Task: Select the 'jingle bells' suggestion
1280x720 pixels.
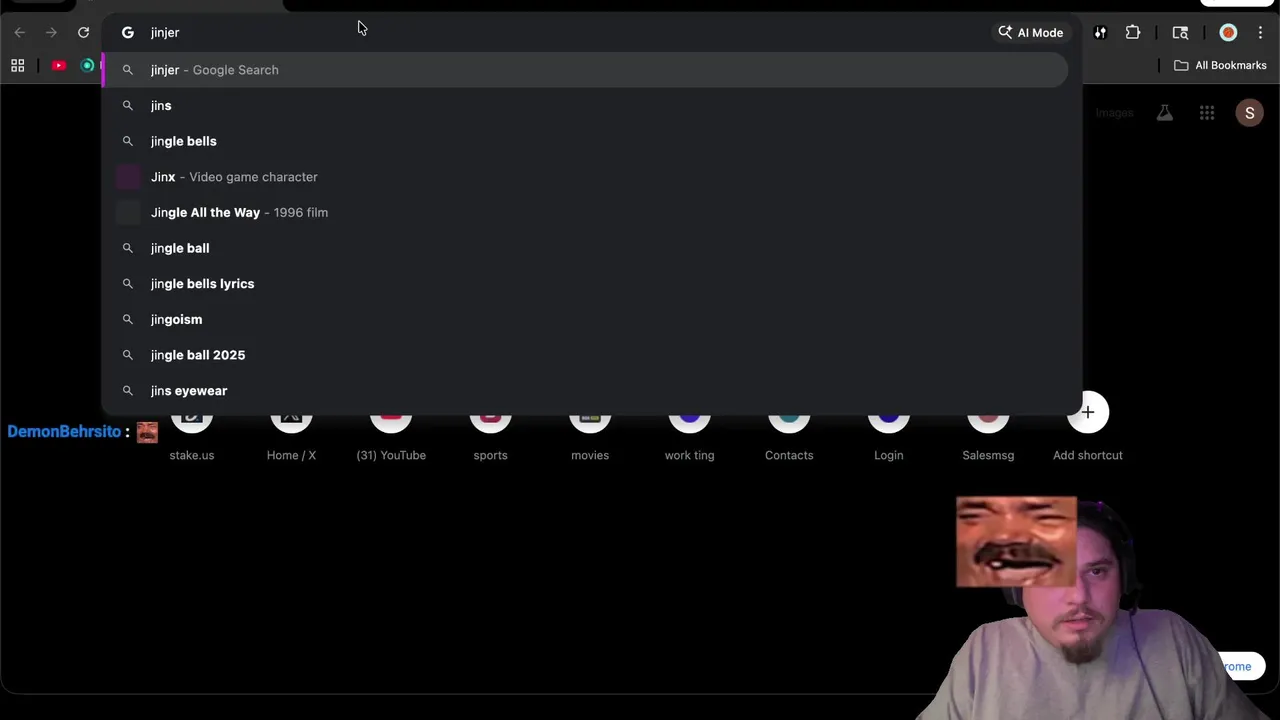Action: click(585, 141)
